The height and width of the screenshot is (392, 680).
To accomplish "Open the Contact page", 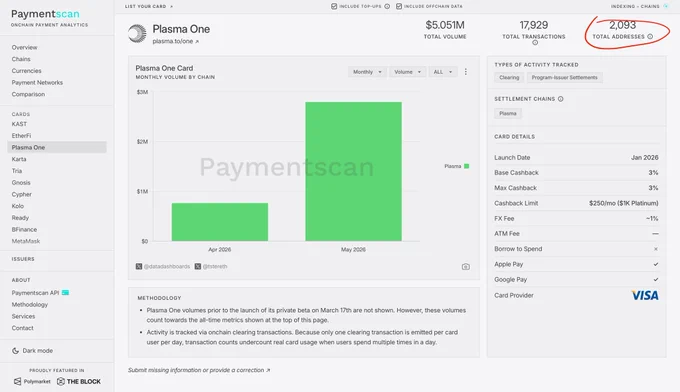I will coord(23,328).
